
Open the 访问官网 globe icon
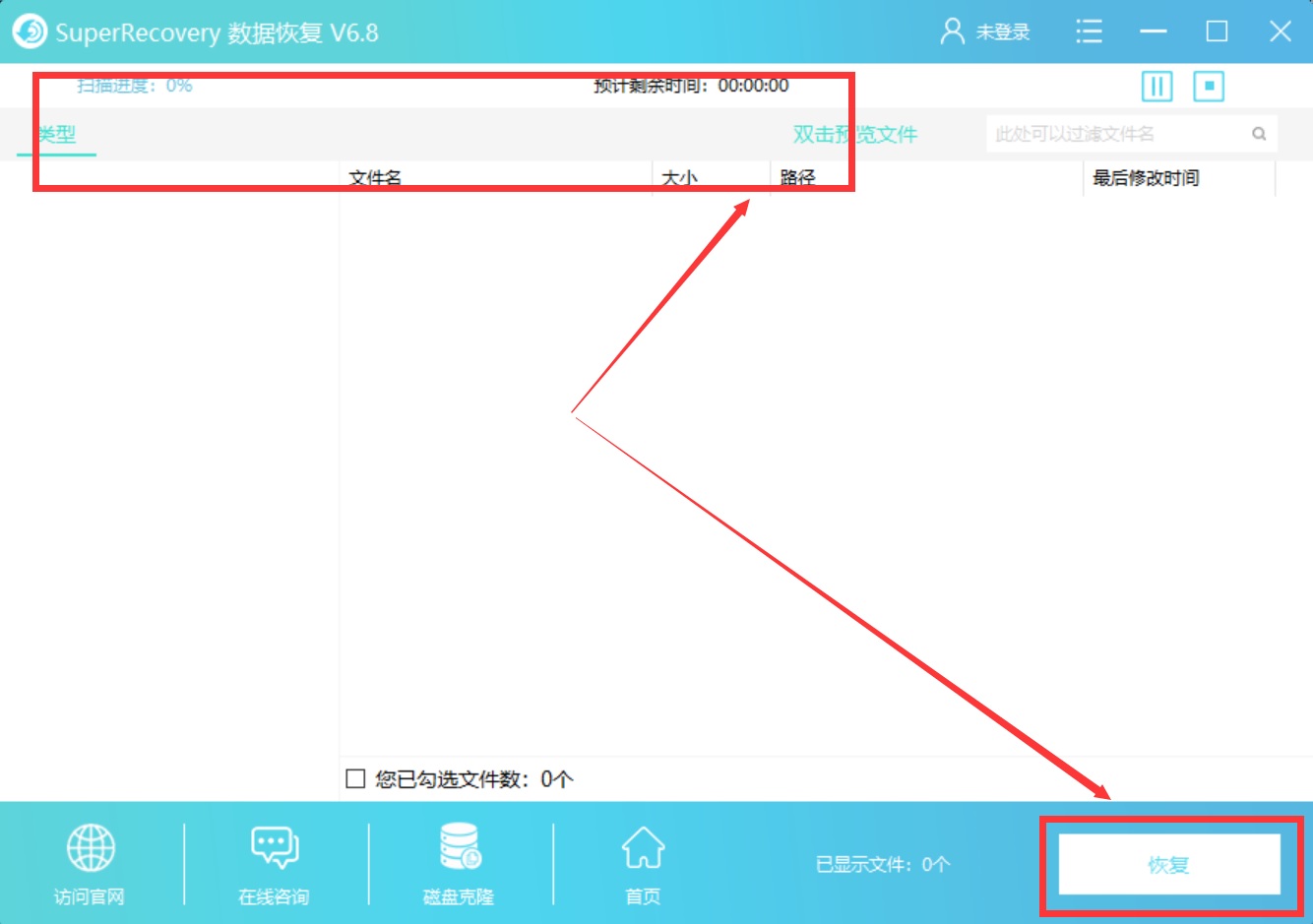[x=90, y=847]
